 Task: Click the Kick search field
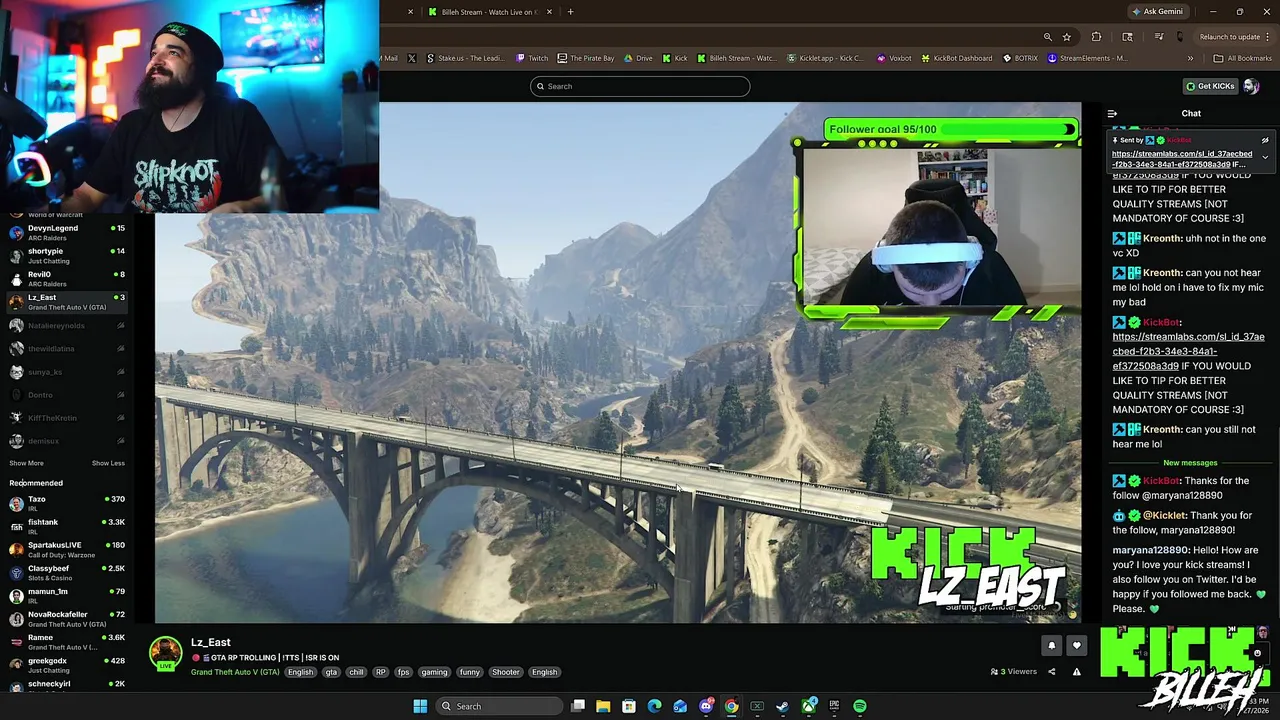640,86
